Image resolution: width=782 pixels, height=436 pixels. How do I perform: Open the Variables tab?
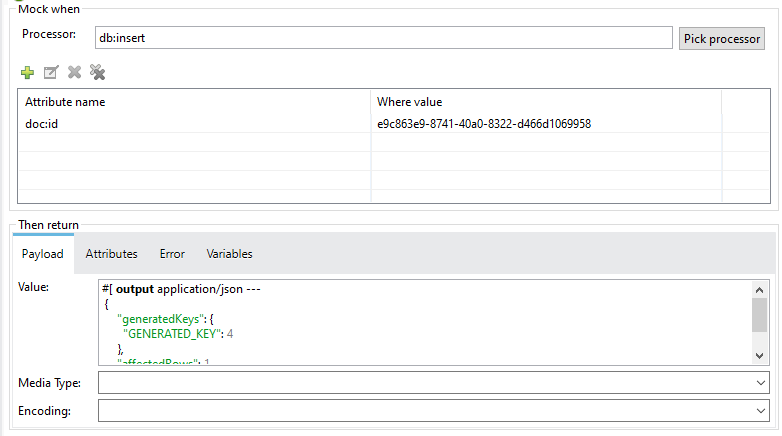pyautogui.click(x=229, y=254)
